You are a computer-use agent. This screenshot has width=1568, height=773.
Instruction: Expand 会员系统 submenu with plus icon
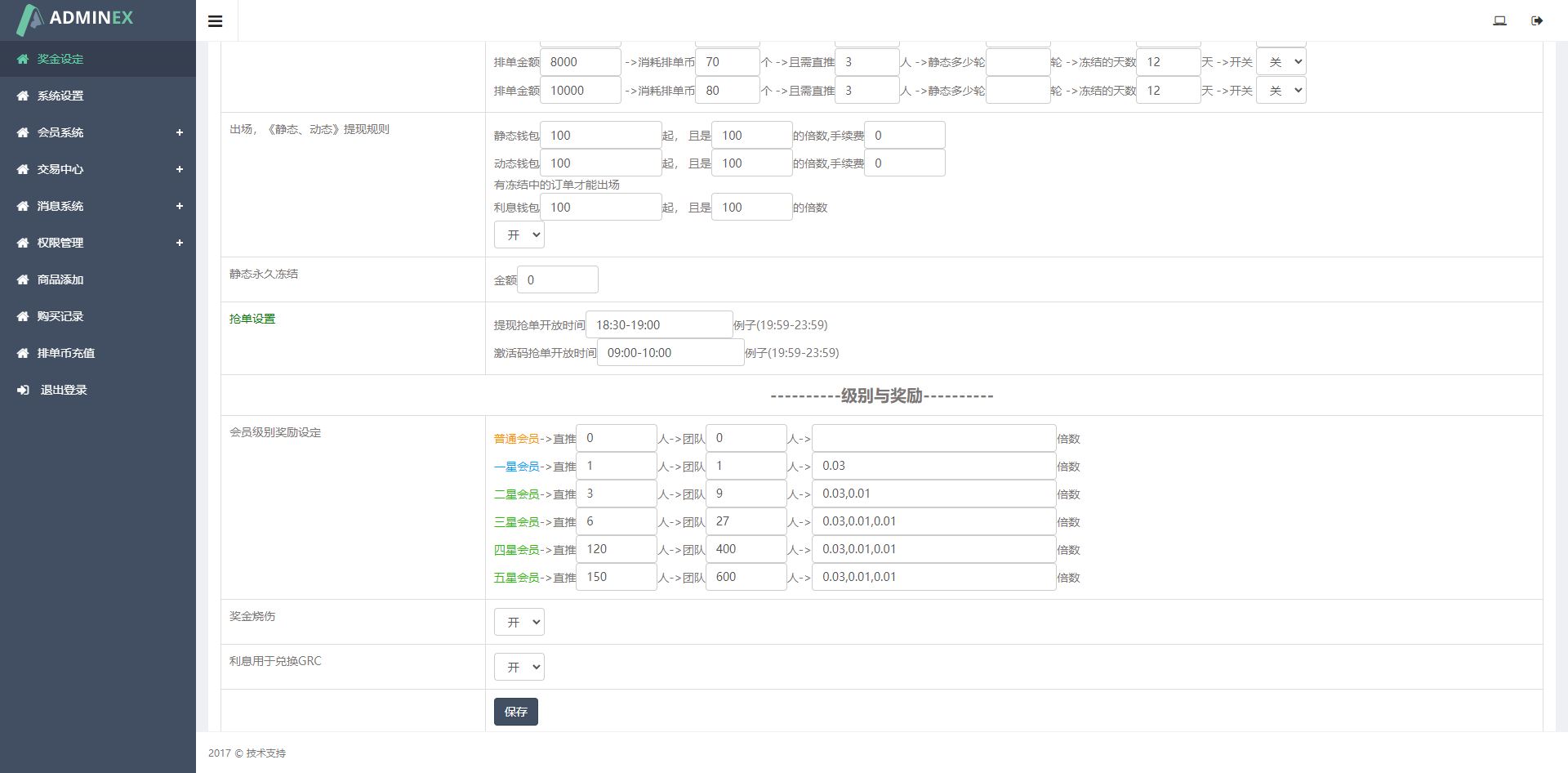pos(180,132)
